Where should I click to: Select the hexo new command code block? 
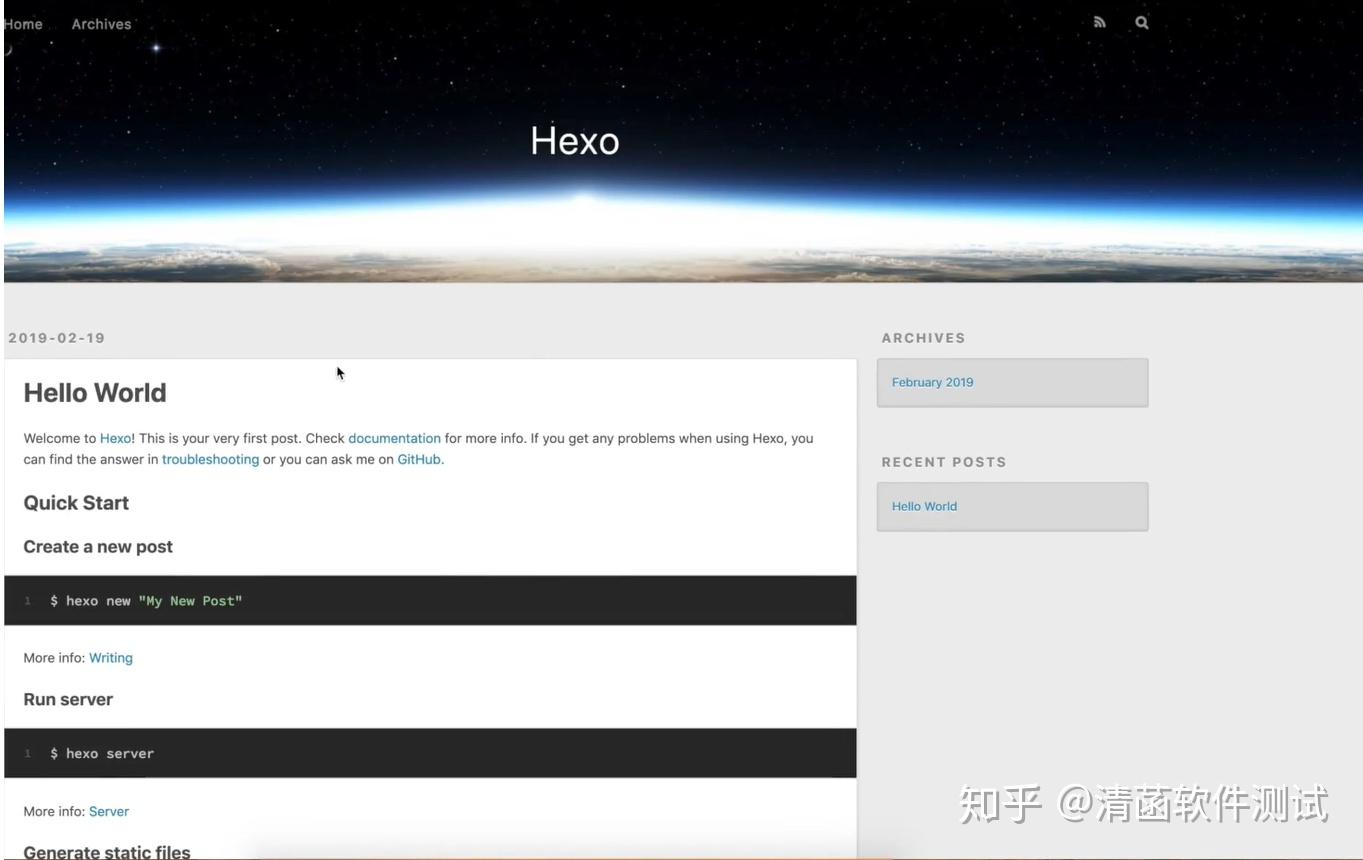pos(146,600)
